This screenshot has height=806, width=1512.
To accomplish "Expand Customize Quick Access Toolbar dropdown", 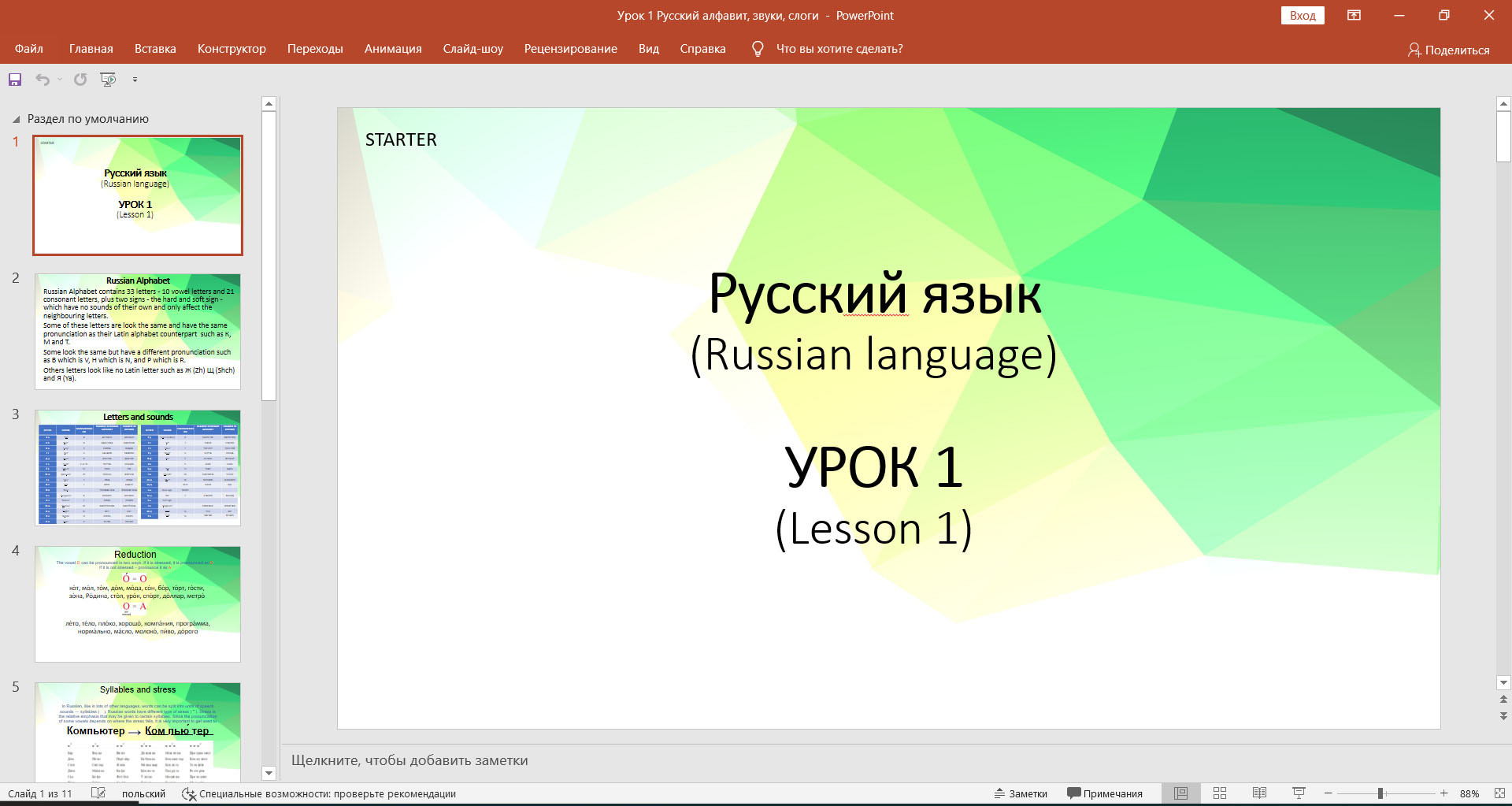I will (x=135, y=80).
